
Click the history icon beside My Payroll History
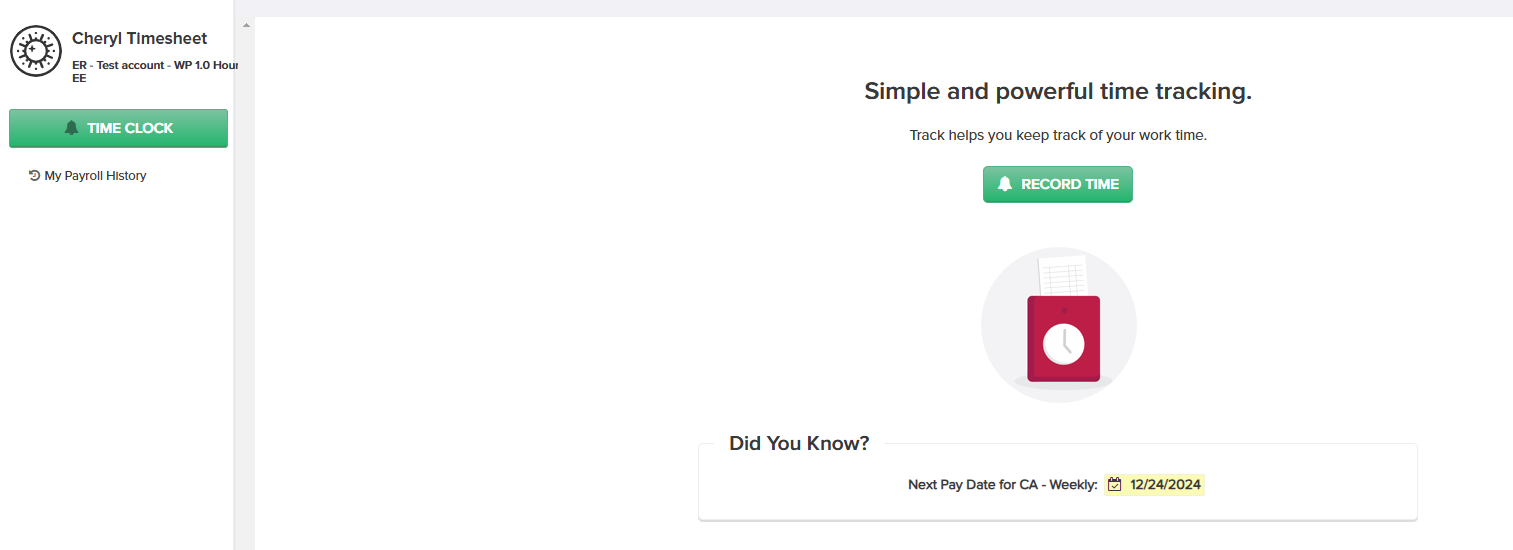35,176
